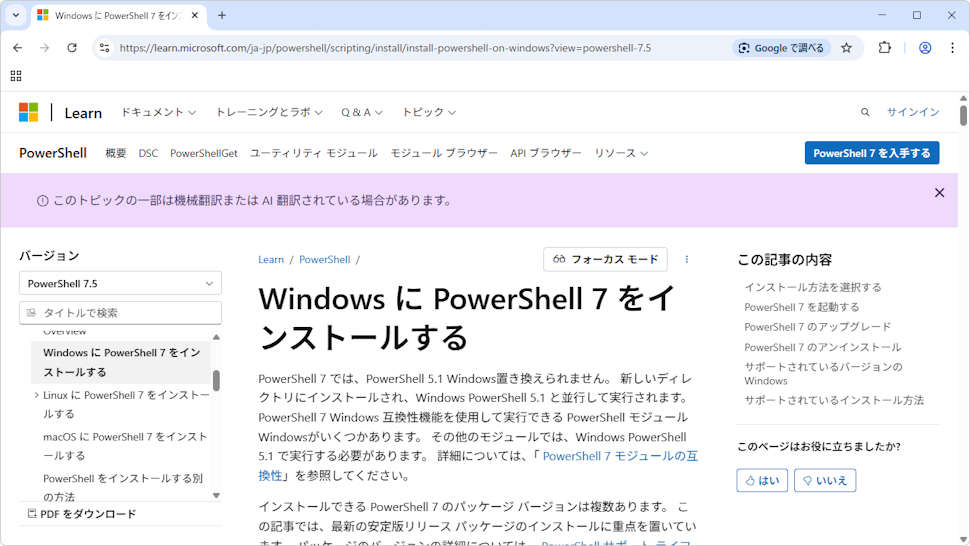Screen dimensions: 970x546
Task: Jump to PowerShell 7 を起動する section
Action: click(802, 307)
